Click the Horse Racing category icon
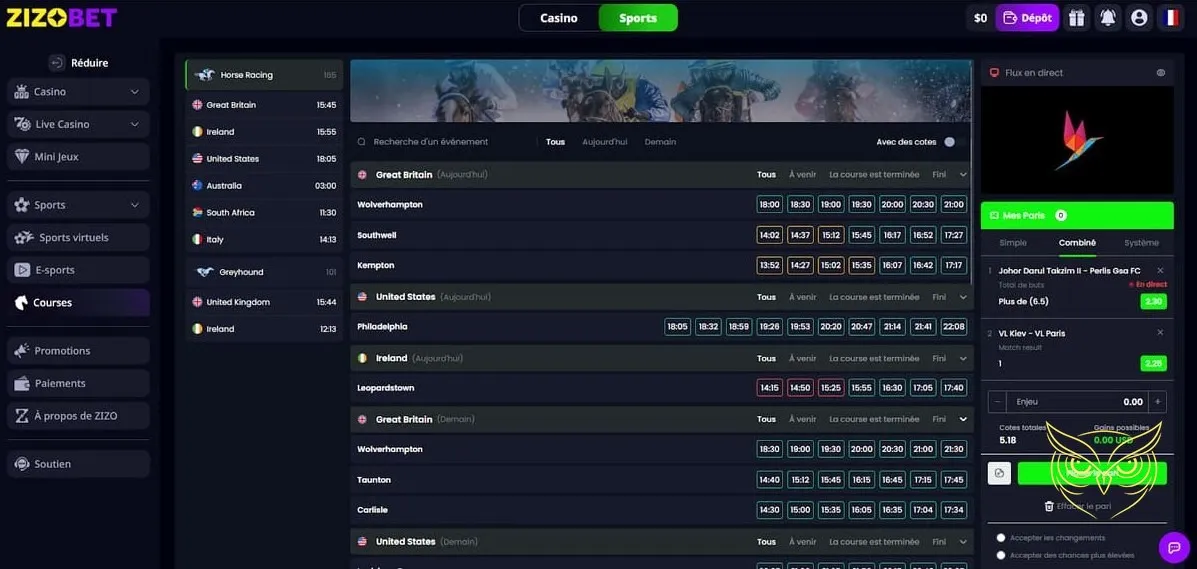The width and height of the screenshot is (1197, 569). click(x=205, y=75)
